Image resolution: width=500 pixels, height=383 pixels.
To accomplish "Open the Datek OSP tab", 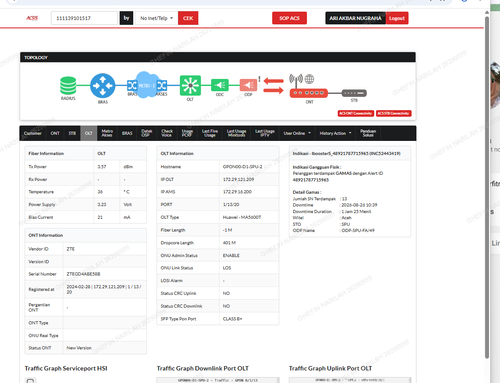I will click(147, 133).
